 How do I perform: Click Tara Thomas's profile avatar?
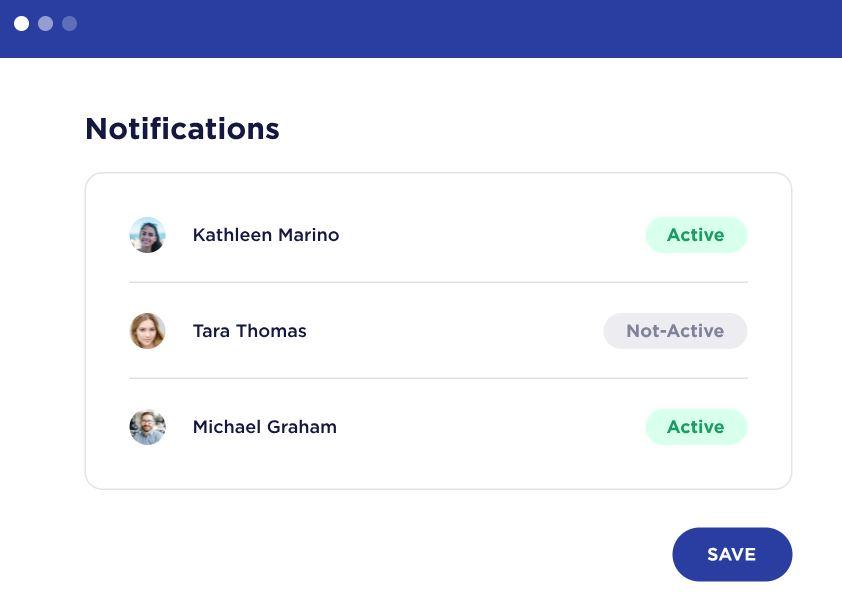coord(147,331)
